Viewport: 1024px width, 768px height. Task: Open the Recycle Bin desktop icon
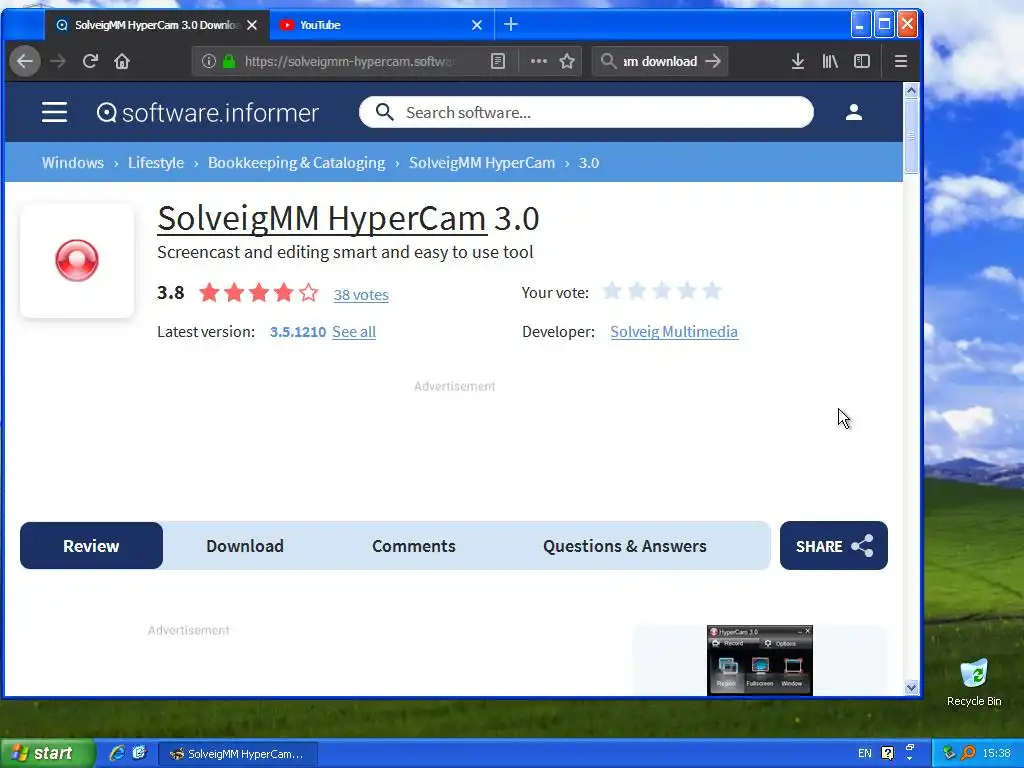pyautogui.click(x=974, y=682)
